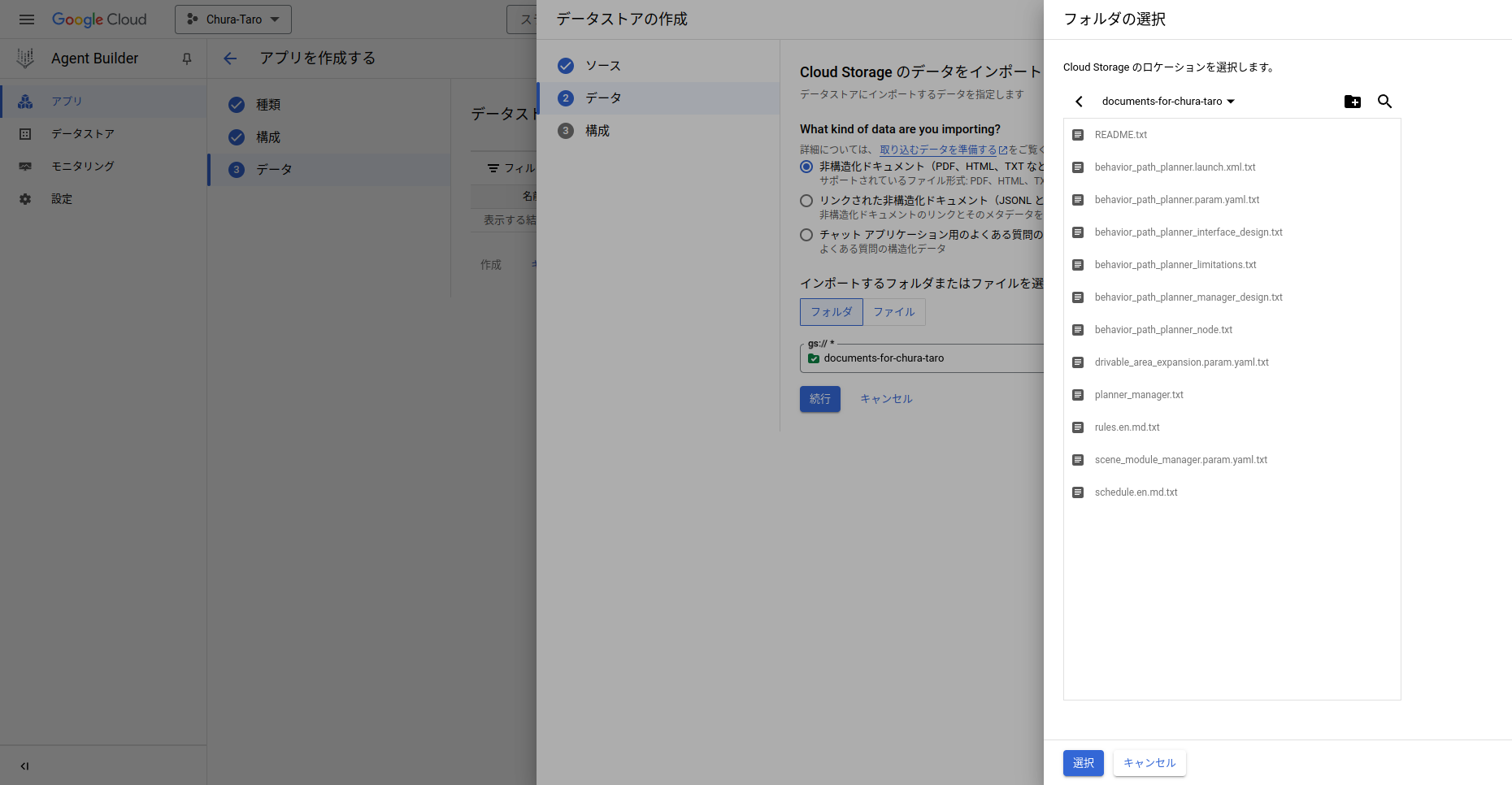Select drivable_area_expansion.param.yaml.txt file
The width and height of the screenshot is (1512, 785).
(1232, 362)
